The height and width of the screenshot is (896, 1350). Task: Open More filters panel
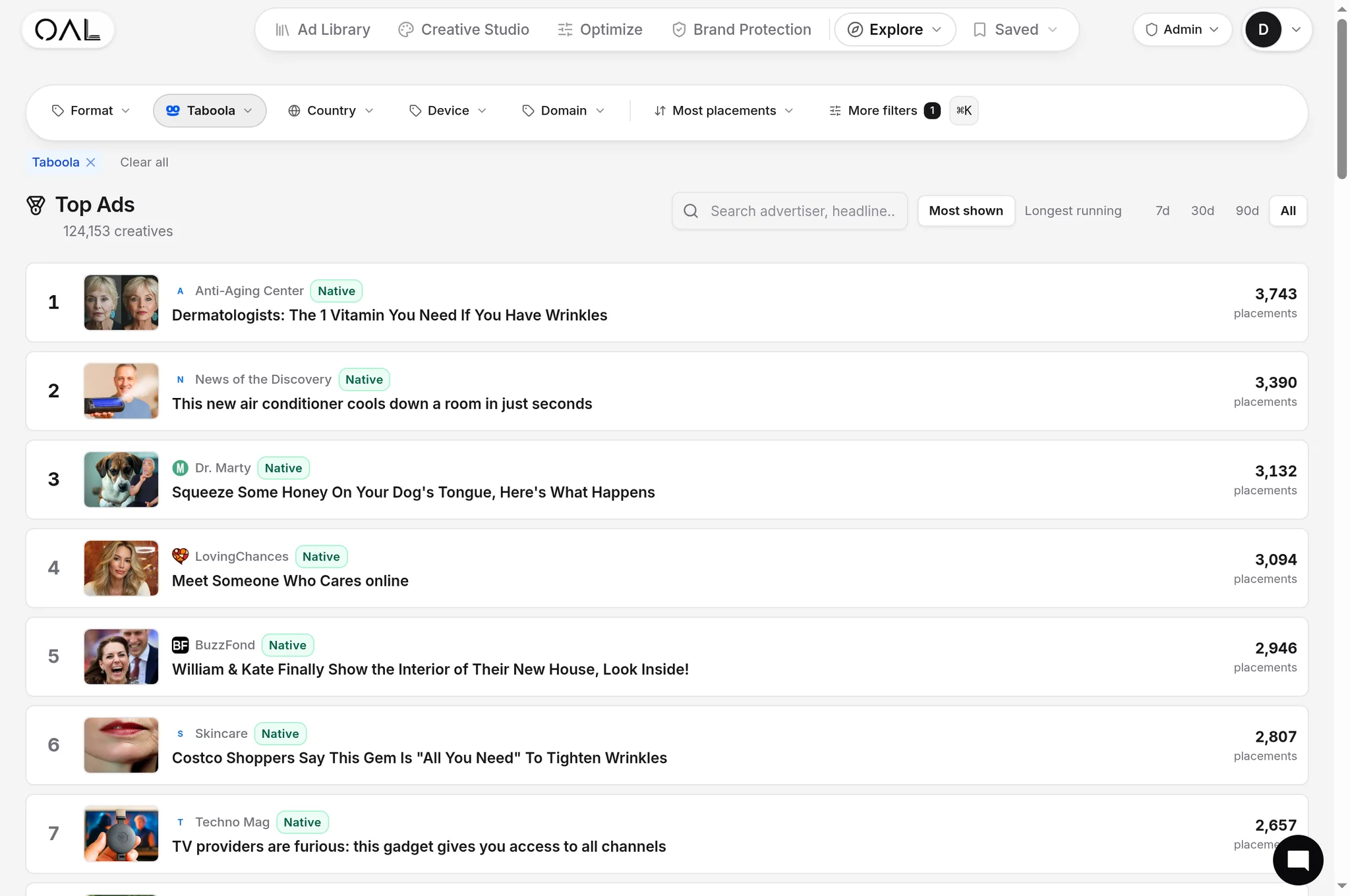pos(883,111)
